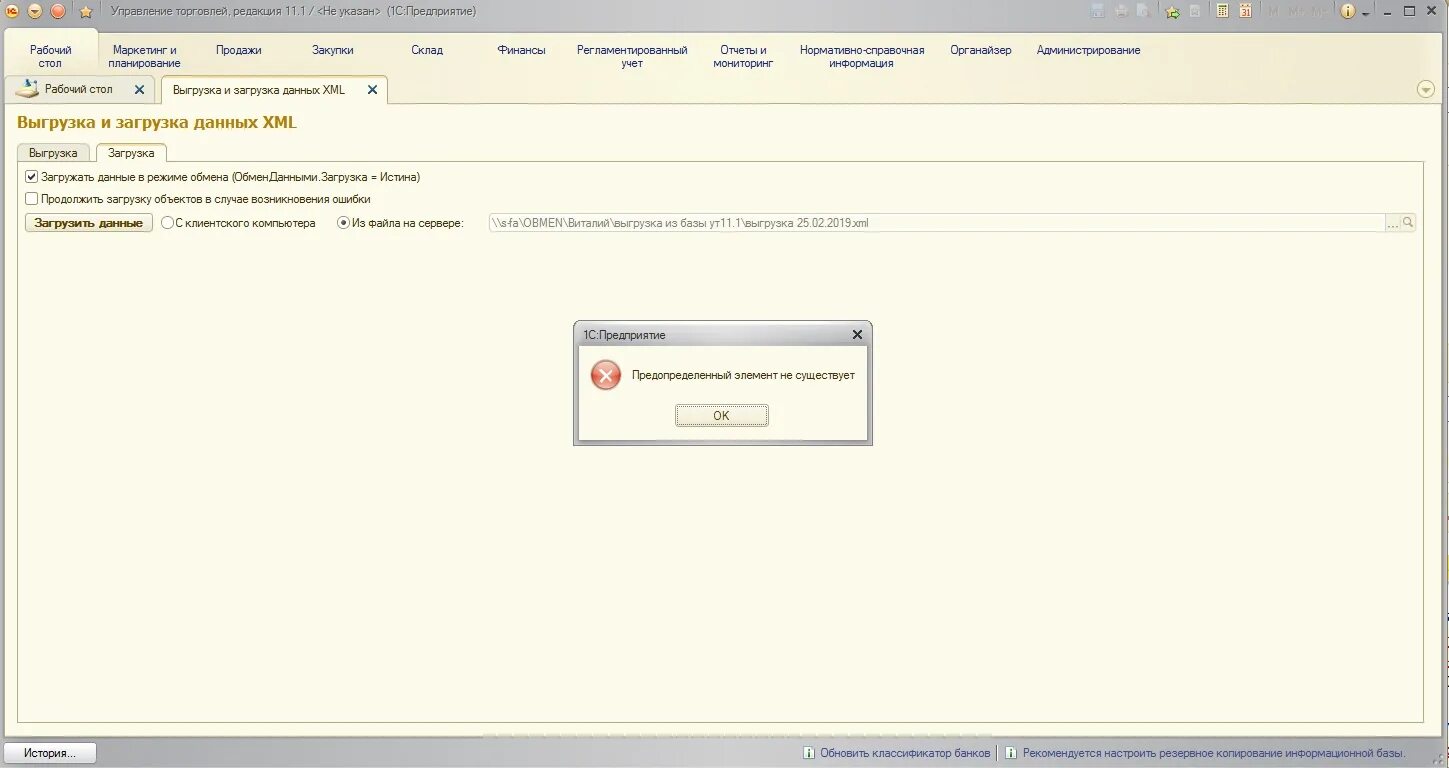The image size is (1449, 768).
Task: Click the Загрузить данные button
Action: click(88, 223)
